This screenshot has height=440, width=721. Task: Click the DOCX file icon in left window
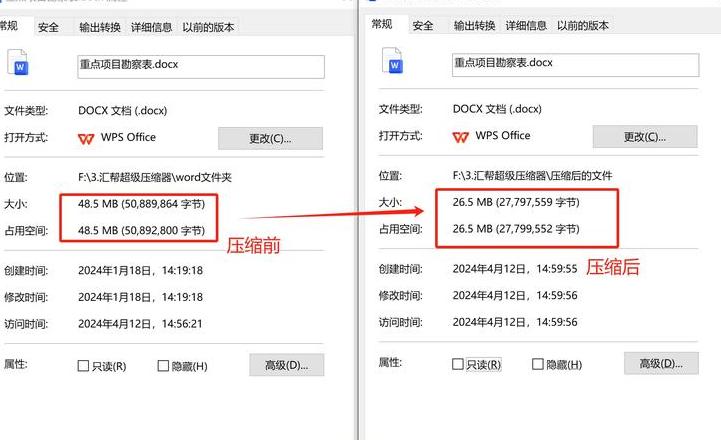click(17, 62)
